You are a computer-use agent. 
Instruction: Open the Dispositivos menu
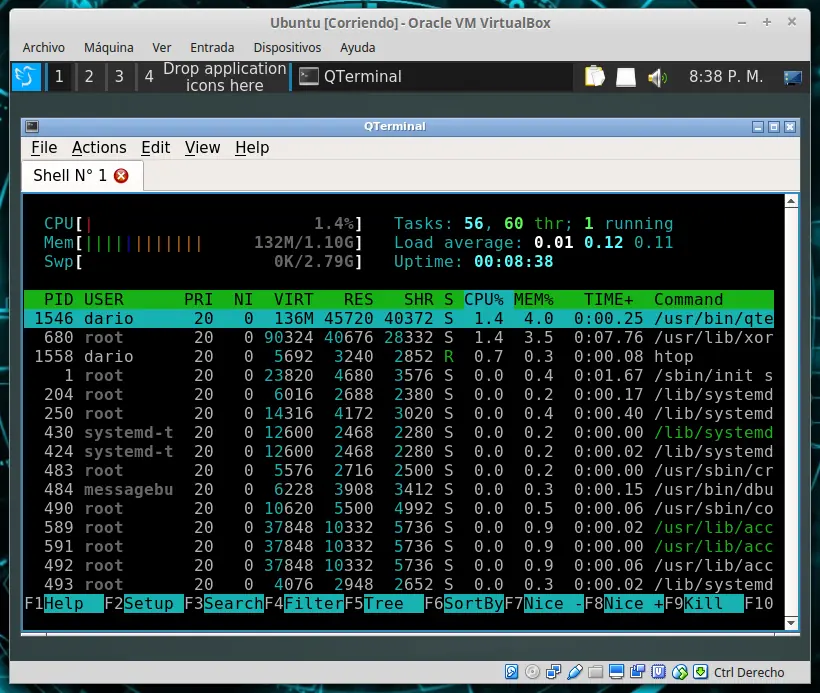tap(287, 48)
